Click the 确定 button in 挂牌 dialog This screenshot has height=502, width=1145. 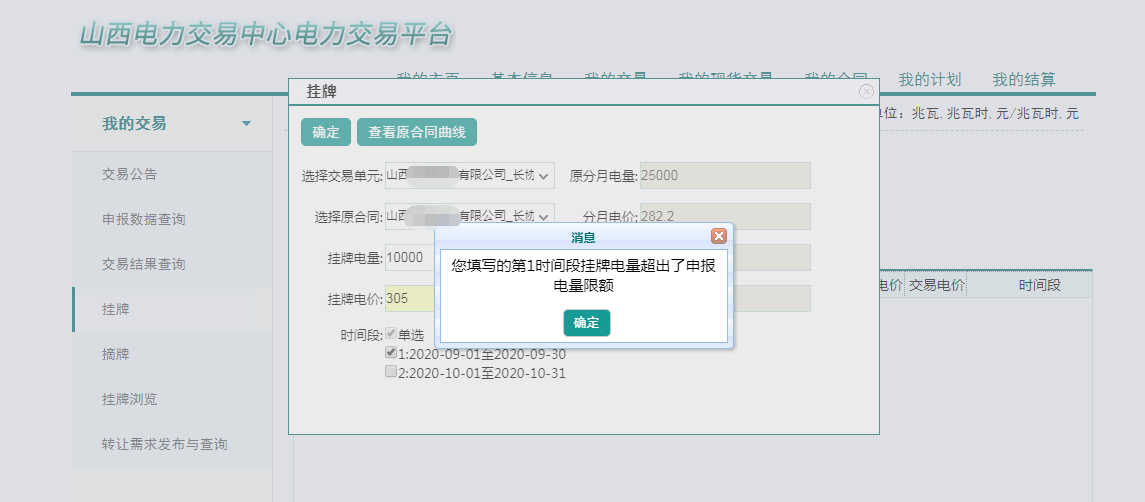(325, 132)
